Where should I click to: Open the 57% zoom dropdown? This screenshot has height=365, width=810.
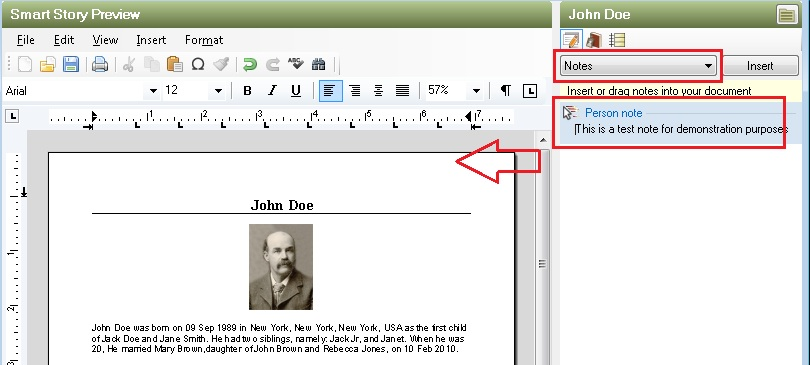tap(476, 91)
